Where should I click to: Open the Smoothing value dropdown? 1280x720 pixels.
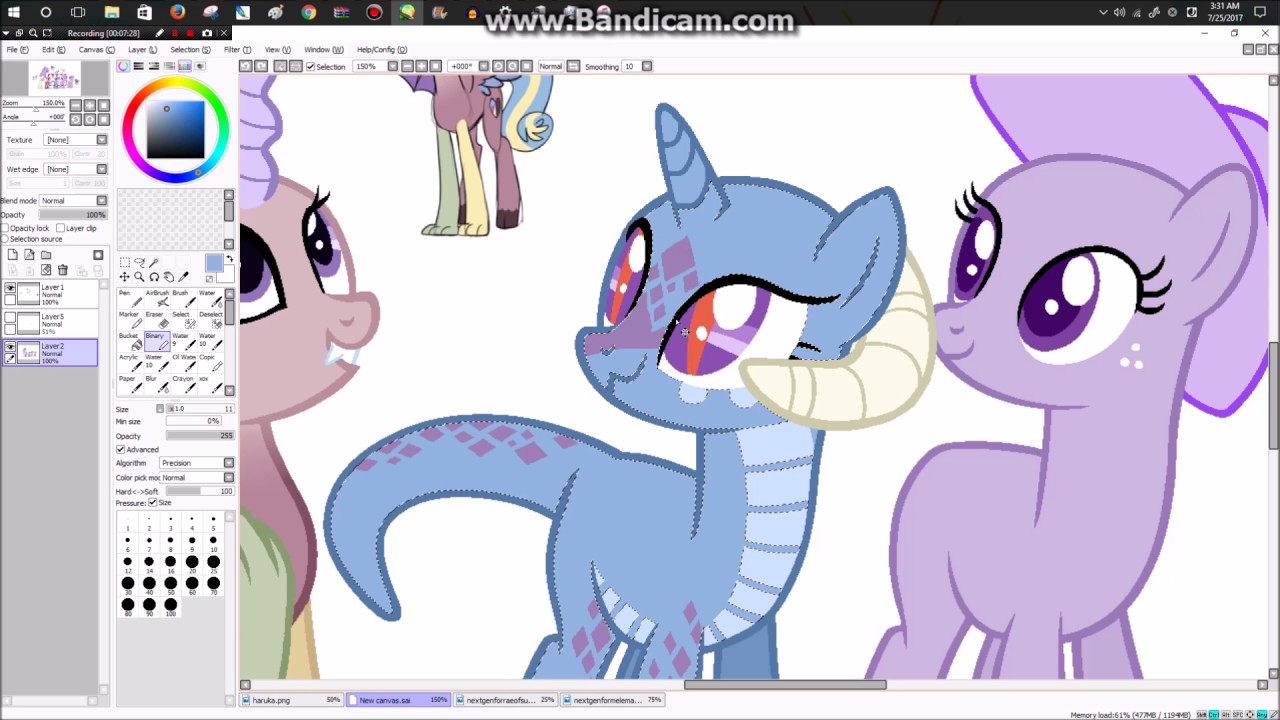coord(647,66)
